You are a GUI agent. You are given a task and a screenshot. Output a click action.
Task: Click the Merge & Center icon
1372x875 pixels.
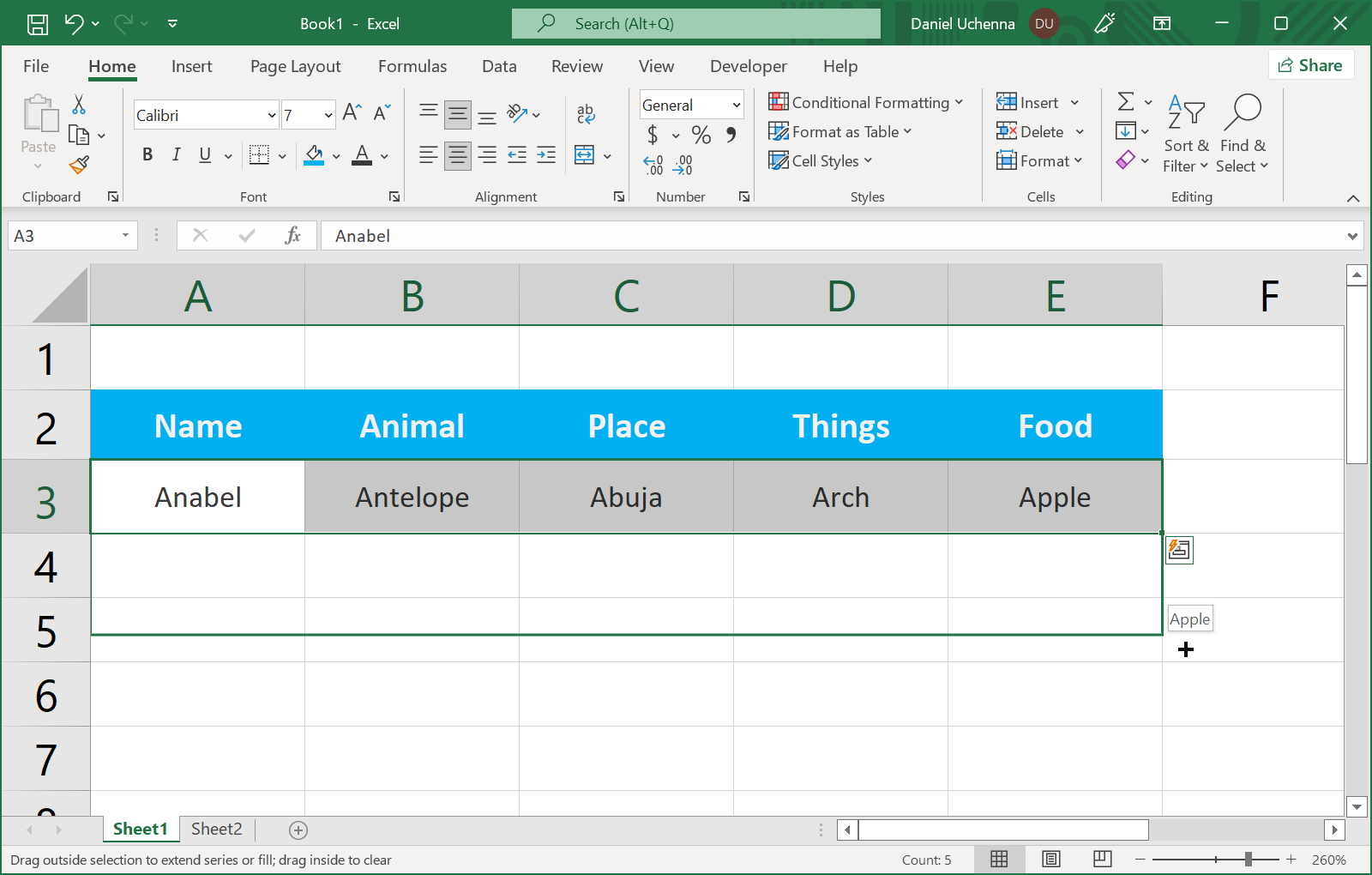(584, 155)
